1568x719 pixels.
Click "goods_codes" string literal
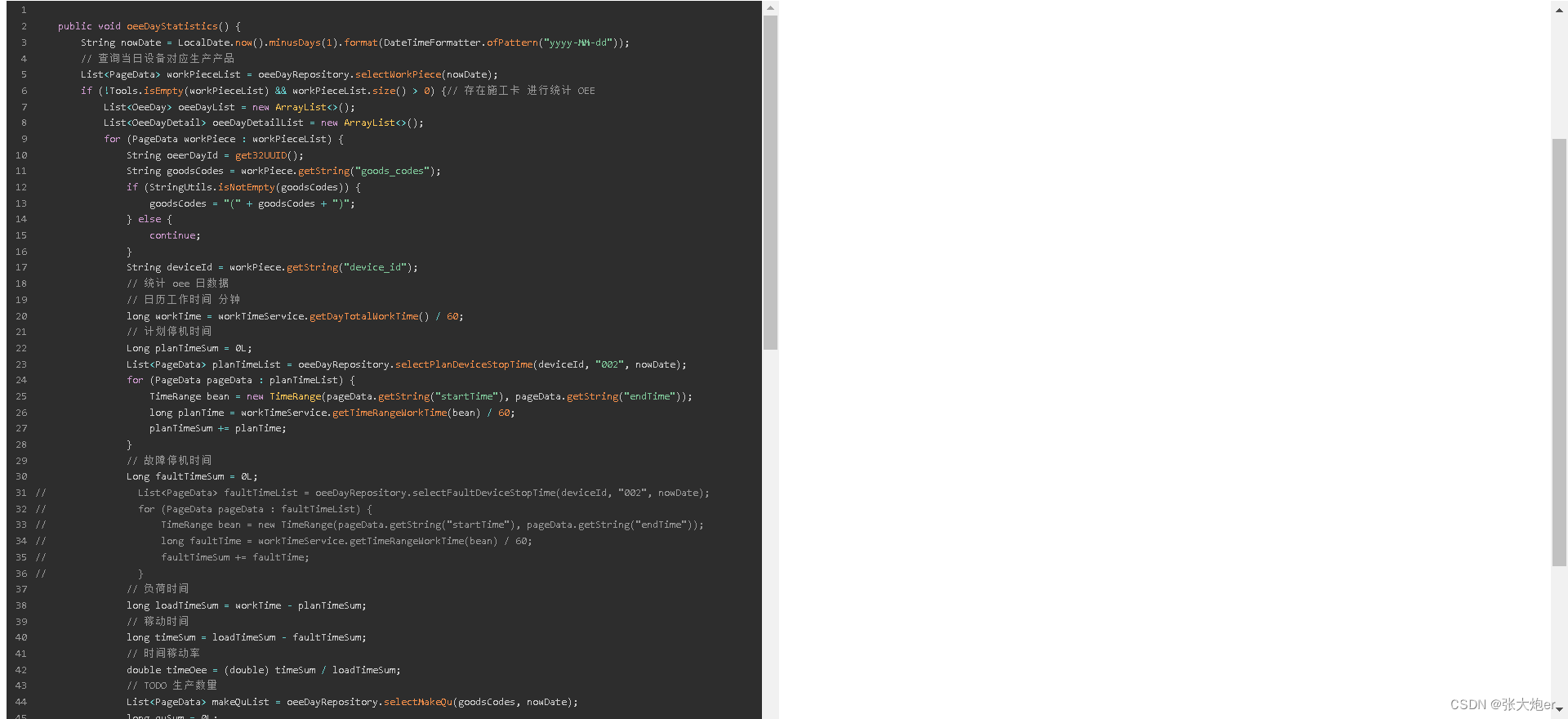(x=392, y=171)
